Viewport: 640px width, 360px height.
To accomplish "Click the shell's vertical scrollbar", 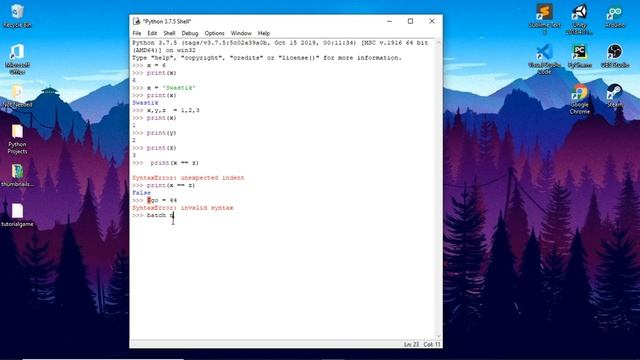I will click(439, 189).
